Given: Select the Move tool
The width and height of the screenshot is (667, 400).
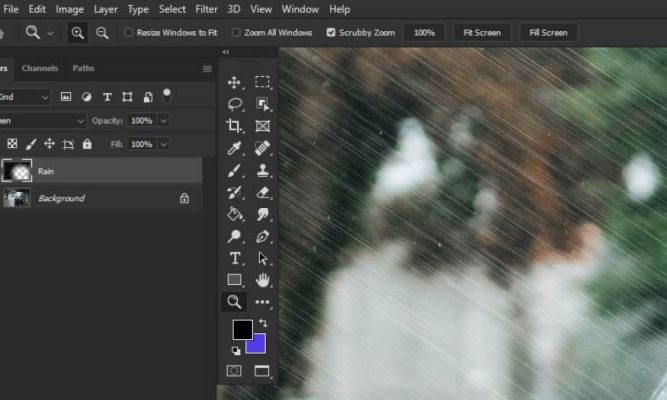Looking at the screenshot, I should pos(234,82).
